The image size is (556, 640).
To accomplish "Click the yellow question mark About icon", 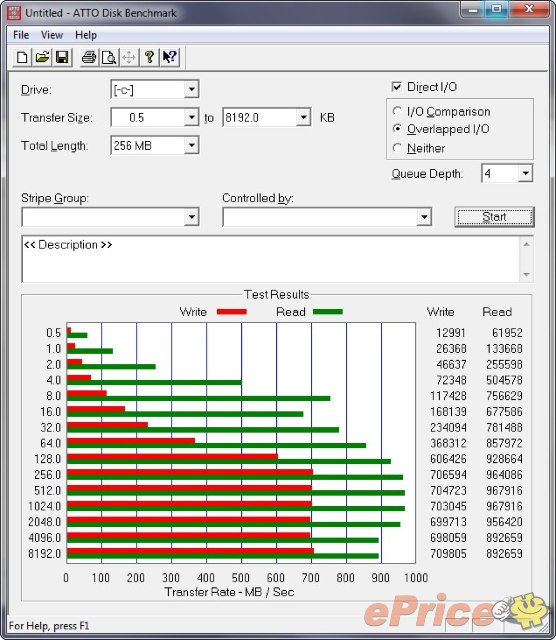I will tap(149, 57).
